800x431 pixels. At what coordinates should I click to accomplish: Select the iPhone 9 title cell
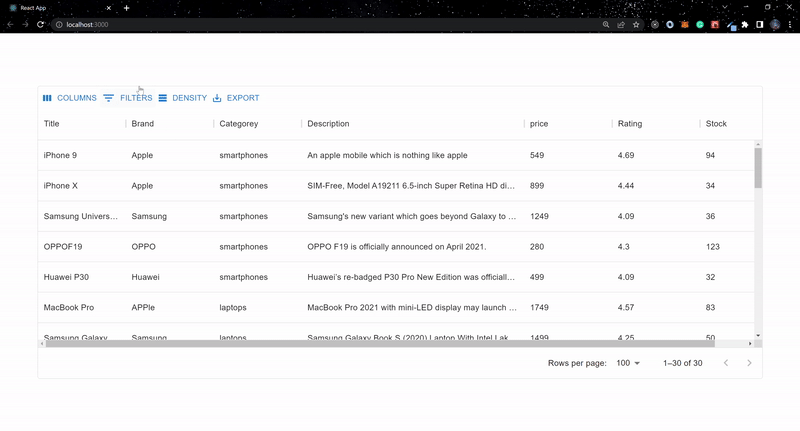click(60, 155)
